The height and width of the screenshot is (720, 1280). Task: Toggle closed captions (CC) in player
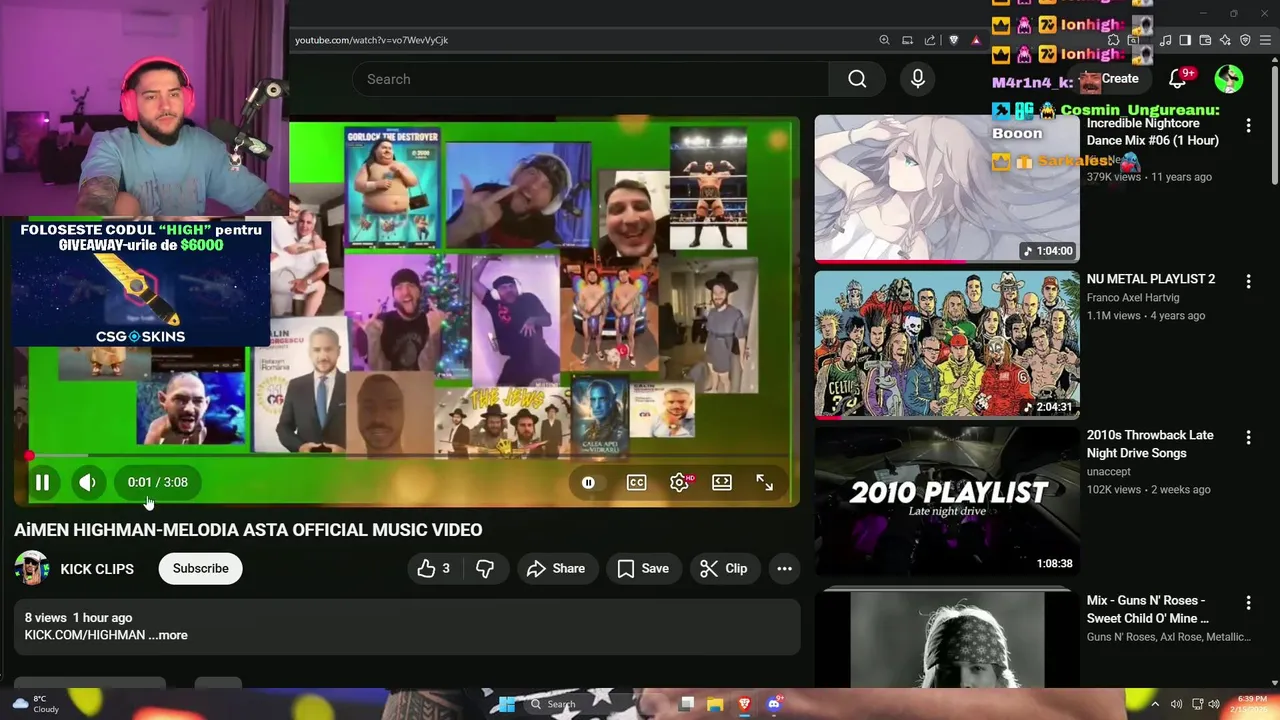[x=636, y=483]
